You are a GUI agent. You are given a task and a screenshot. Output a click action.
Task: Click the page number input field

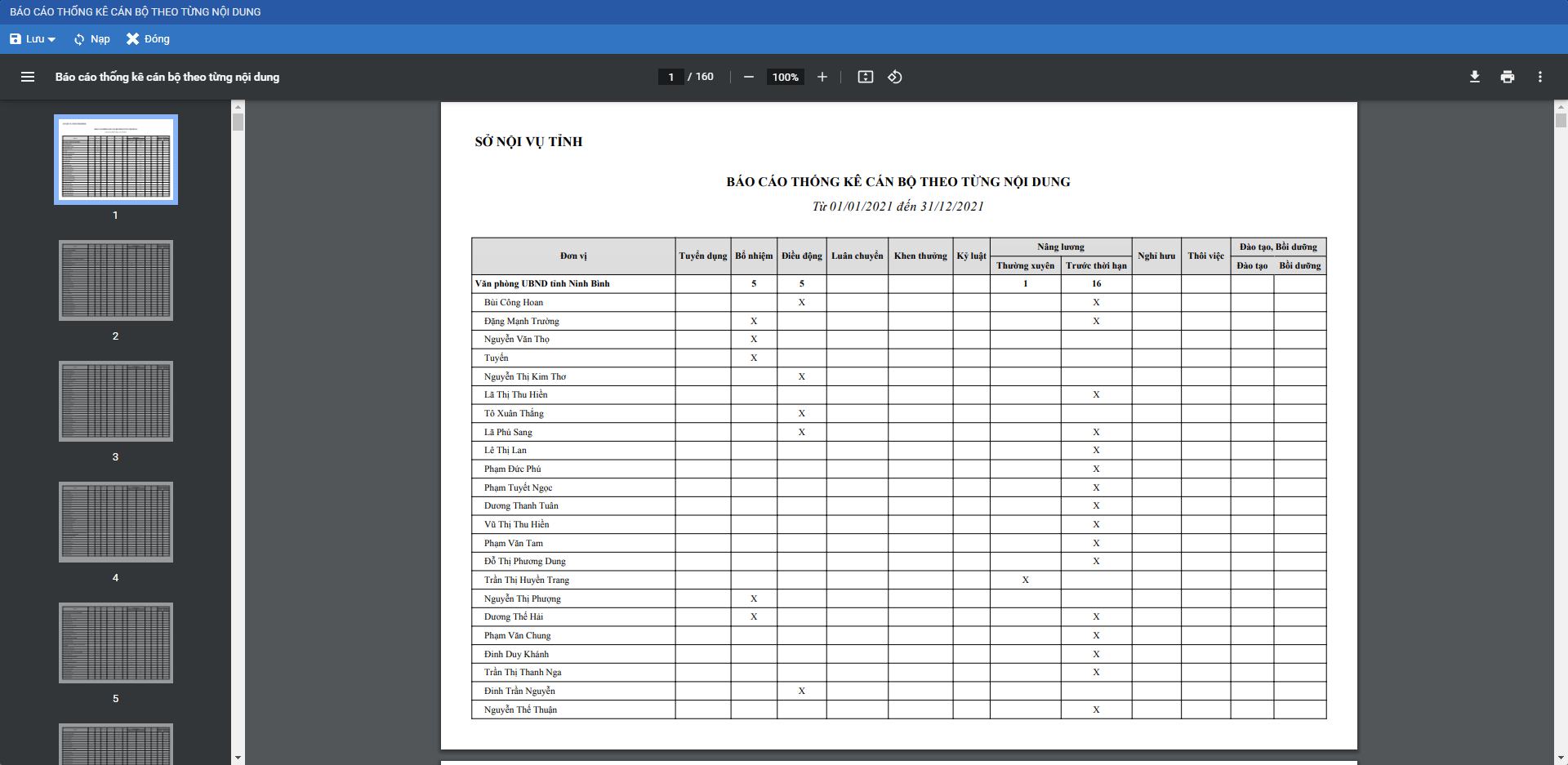coord(671,77)
